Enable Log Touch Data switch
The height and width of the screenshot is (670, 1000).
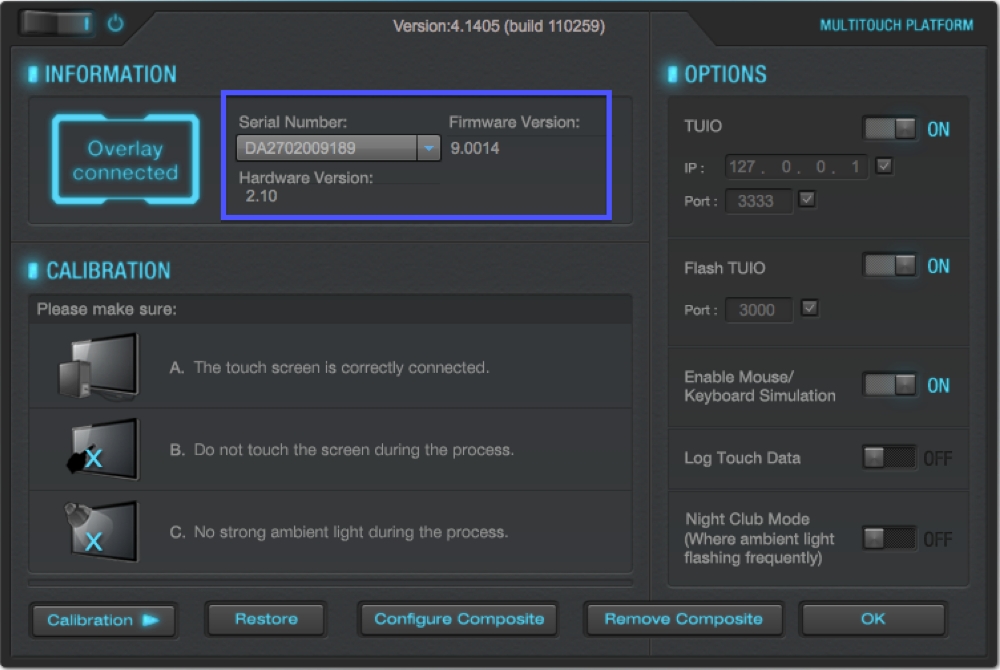[x=890, y=458]
